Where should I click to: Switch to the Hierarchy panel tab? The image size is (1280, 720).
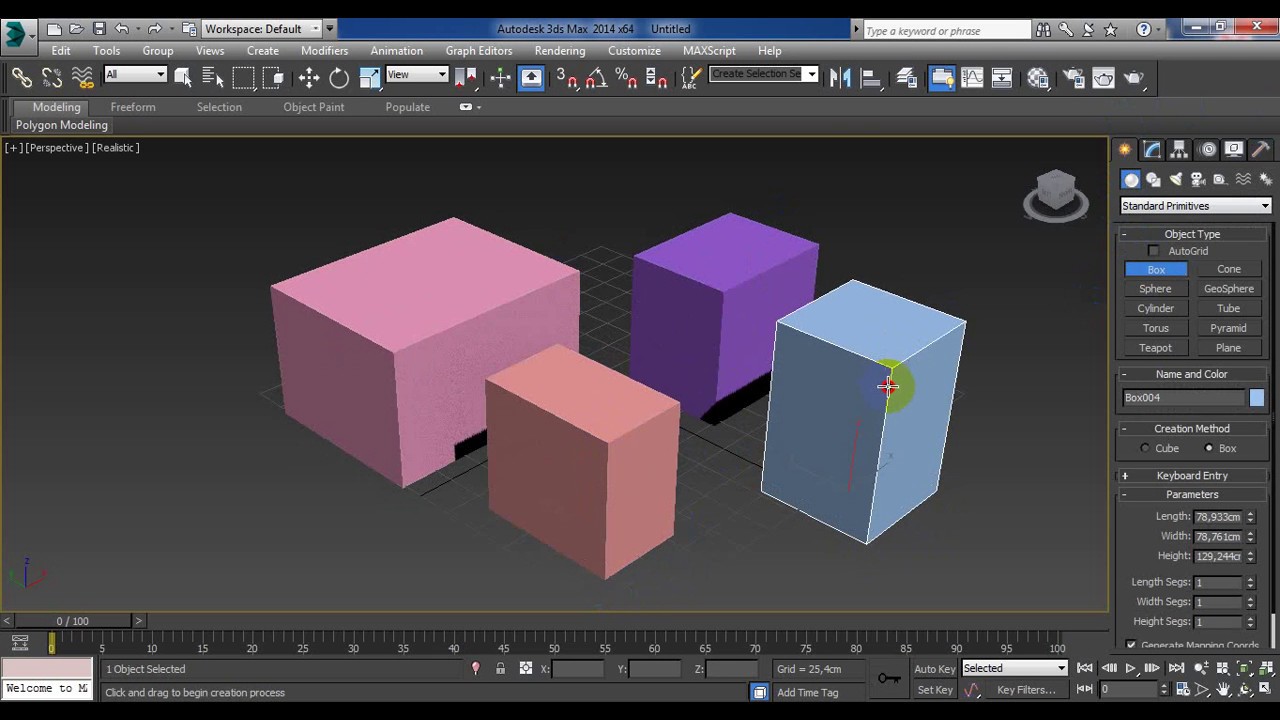tap(1180, 149)
